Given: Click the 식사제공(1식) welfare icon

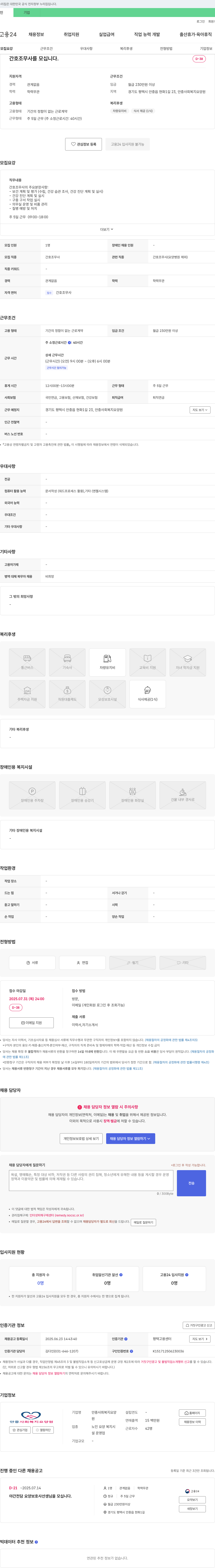Looking at the screenshot, I should click(147, 694).
